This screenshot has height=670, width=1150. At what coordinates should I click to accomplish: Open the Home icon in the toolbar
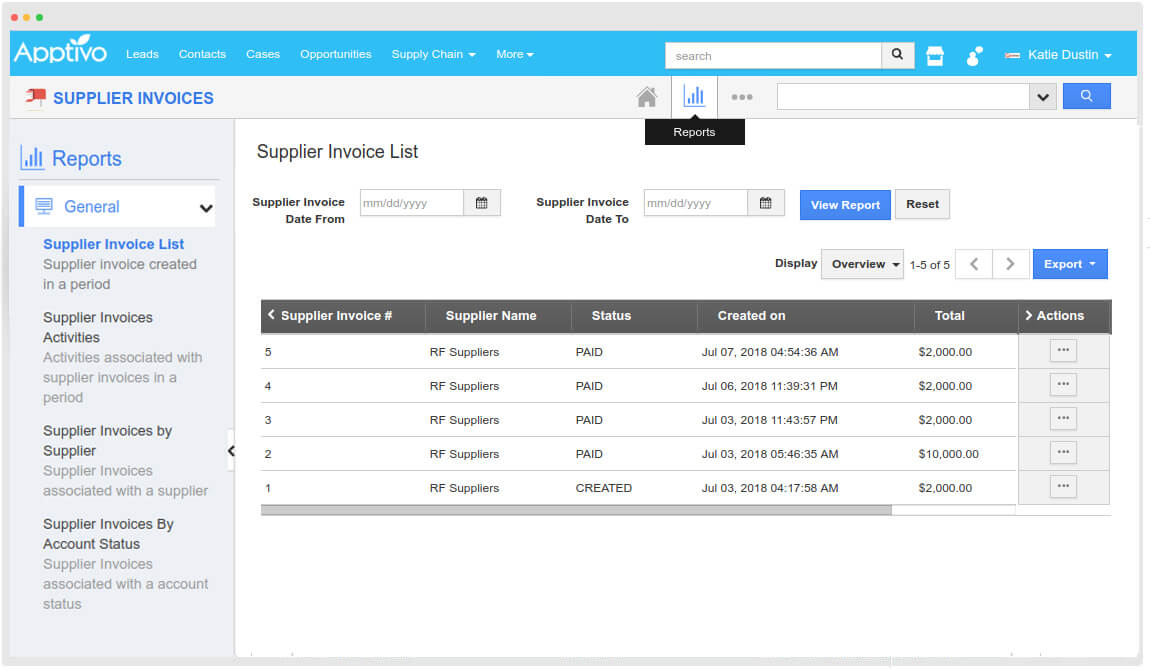click(x=647, y=97)
